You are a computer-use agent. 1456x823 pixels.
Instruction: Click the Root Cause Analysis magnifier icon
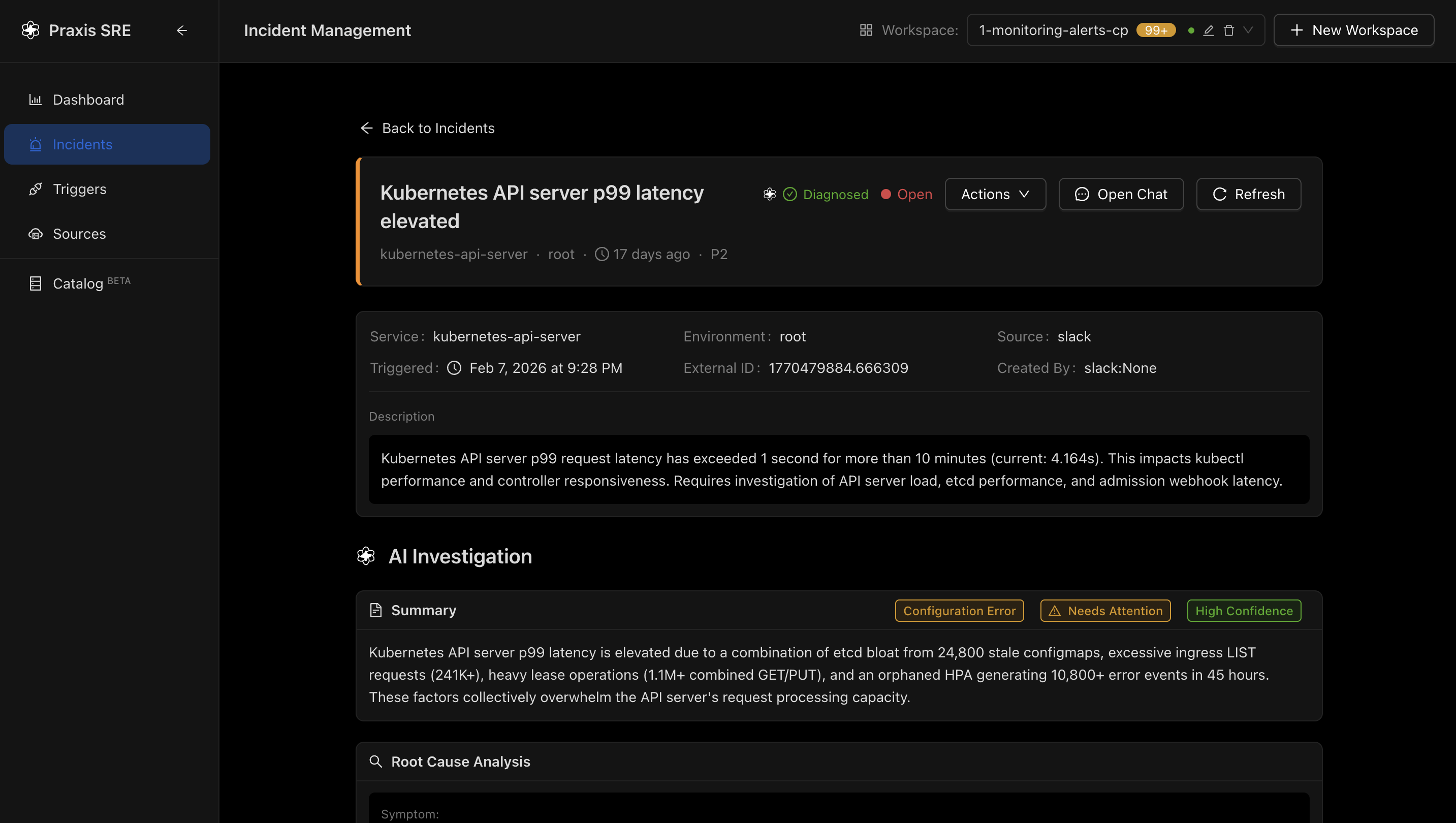click(x=375, y=762)
